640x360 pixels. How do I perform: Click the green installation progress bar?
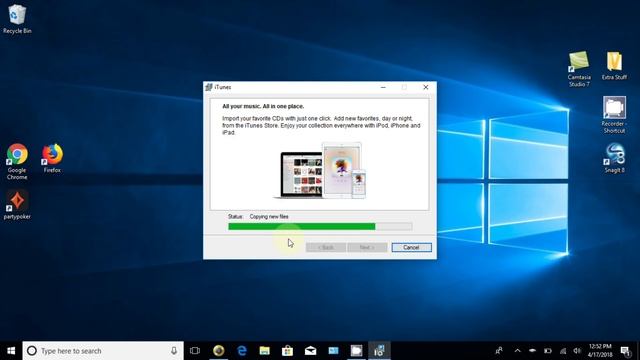320,227
